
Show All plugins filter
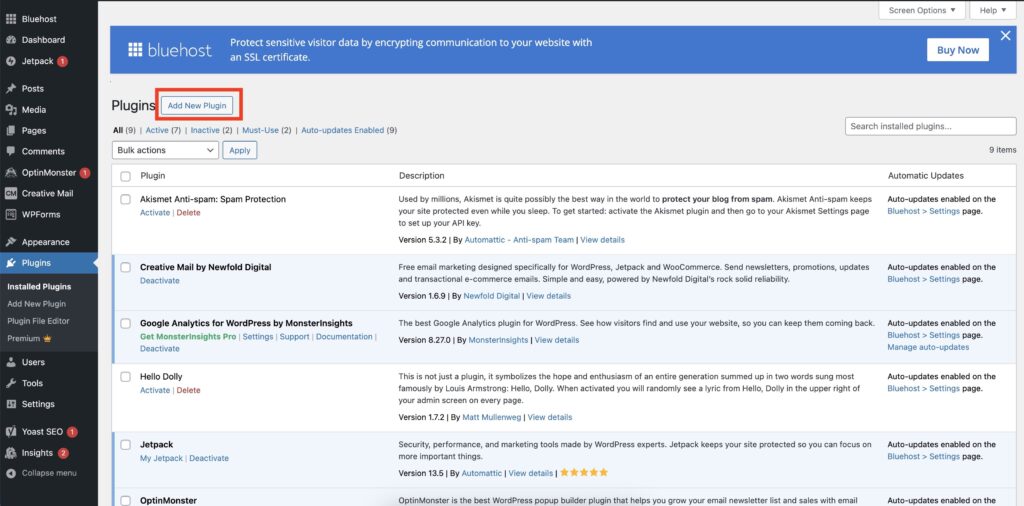[118, 131]
